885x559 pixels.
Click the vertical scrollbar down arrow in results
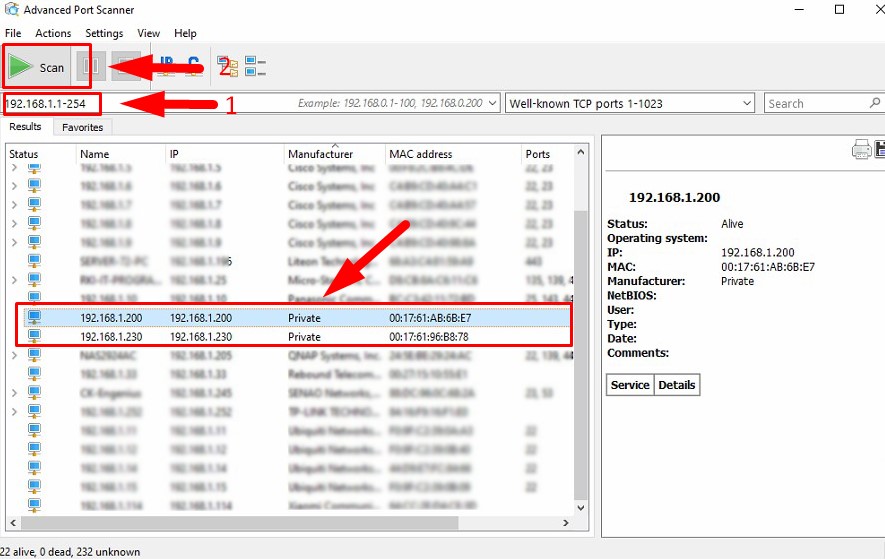581,508
